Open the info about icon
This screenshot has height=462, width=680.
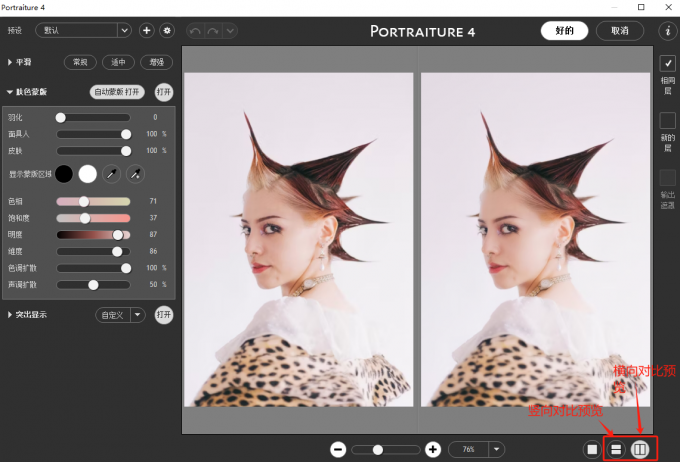pos(668,30)
